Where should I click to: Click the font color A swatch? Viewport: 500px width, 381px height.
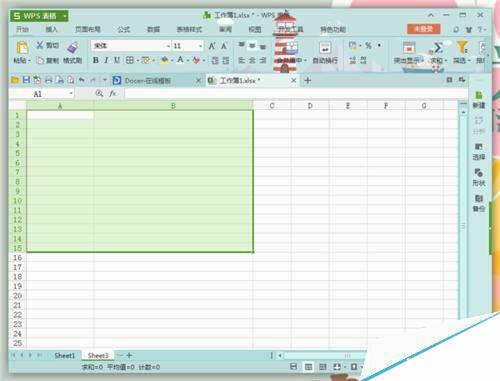point(180,60)
